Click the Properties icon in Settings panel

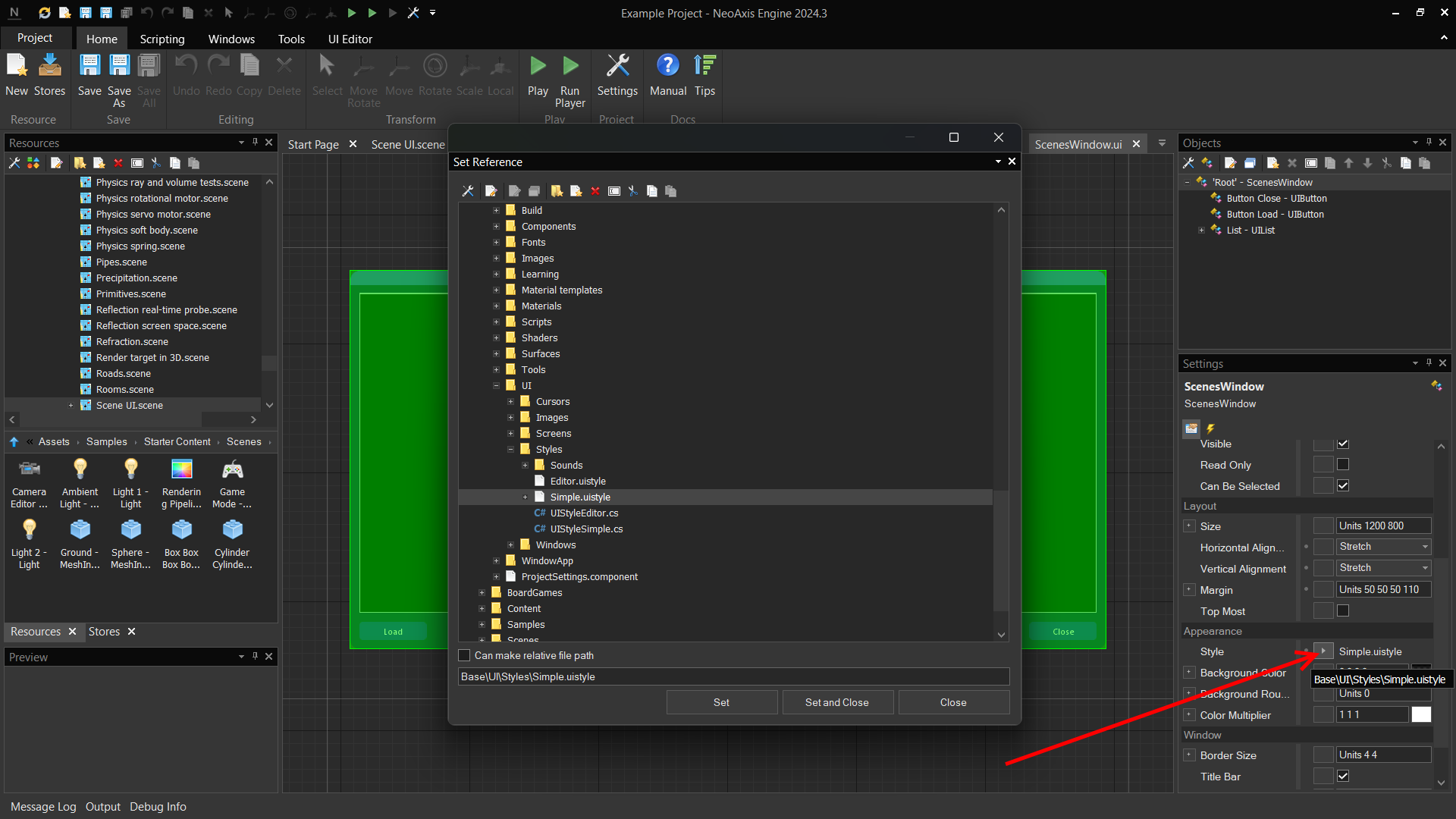coord(1191,428)
